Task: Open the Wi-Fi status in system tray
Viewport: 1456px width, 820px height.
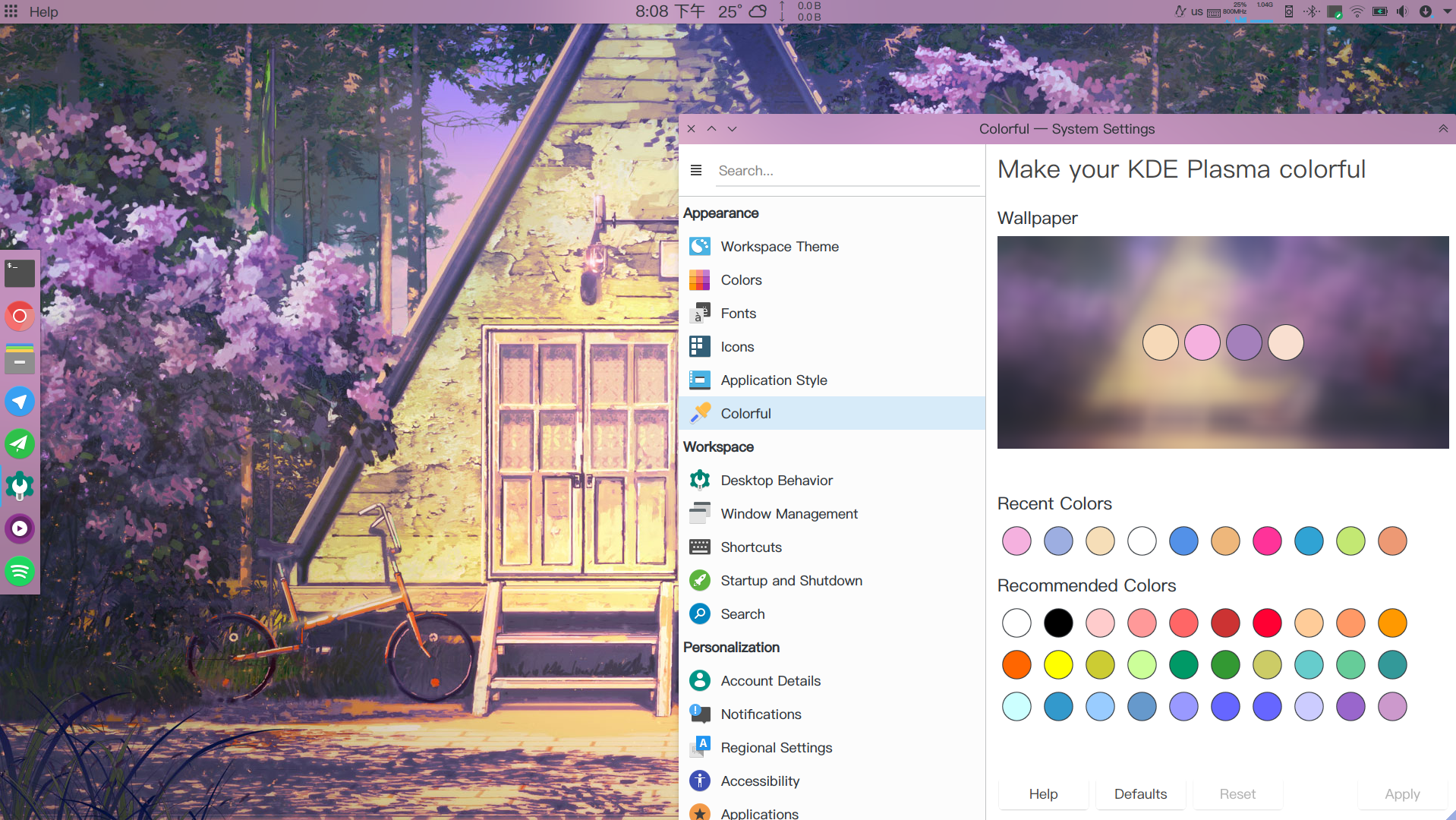Action: click(x=1357, y=11)
